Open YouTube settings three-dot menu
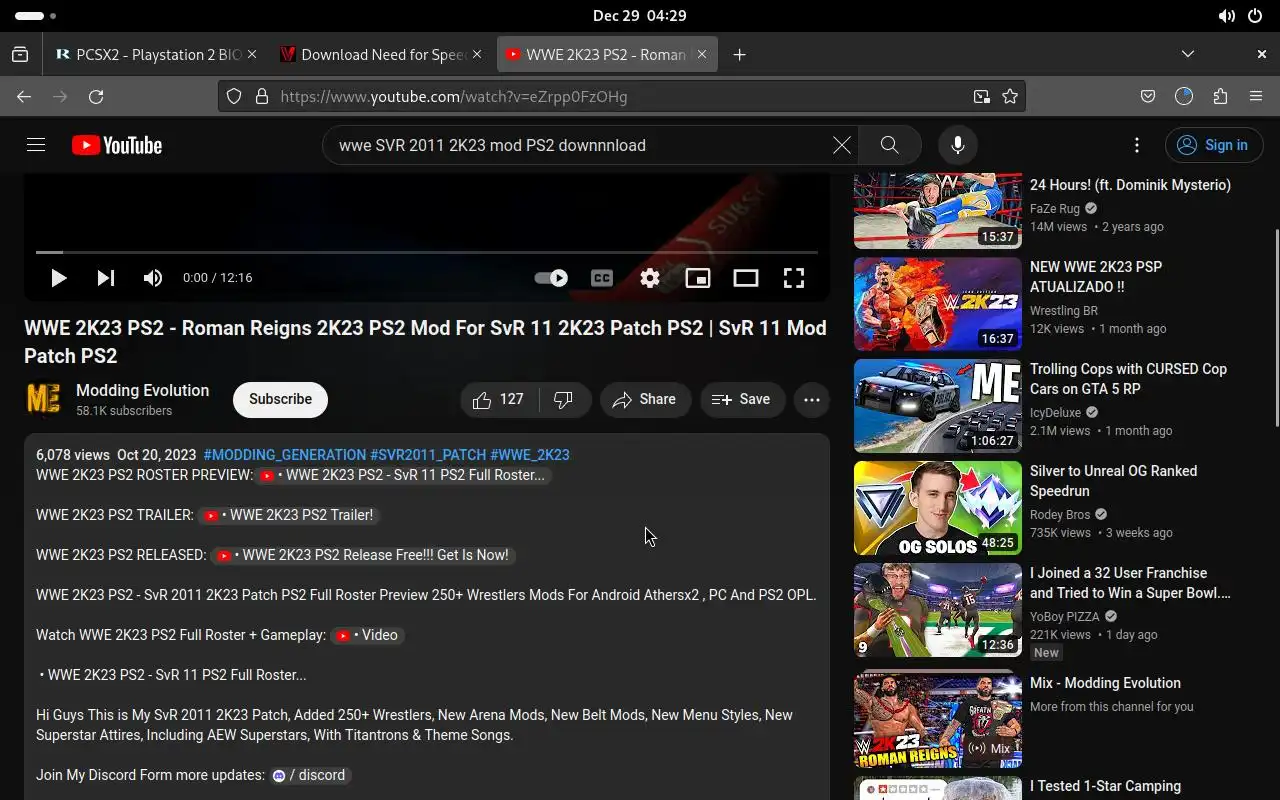Screen dimensions: 1280x800 [x=1136, y=145]
